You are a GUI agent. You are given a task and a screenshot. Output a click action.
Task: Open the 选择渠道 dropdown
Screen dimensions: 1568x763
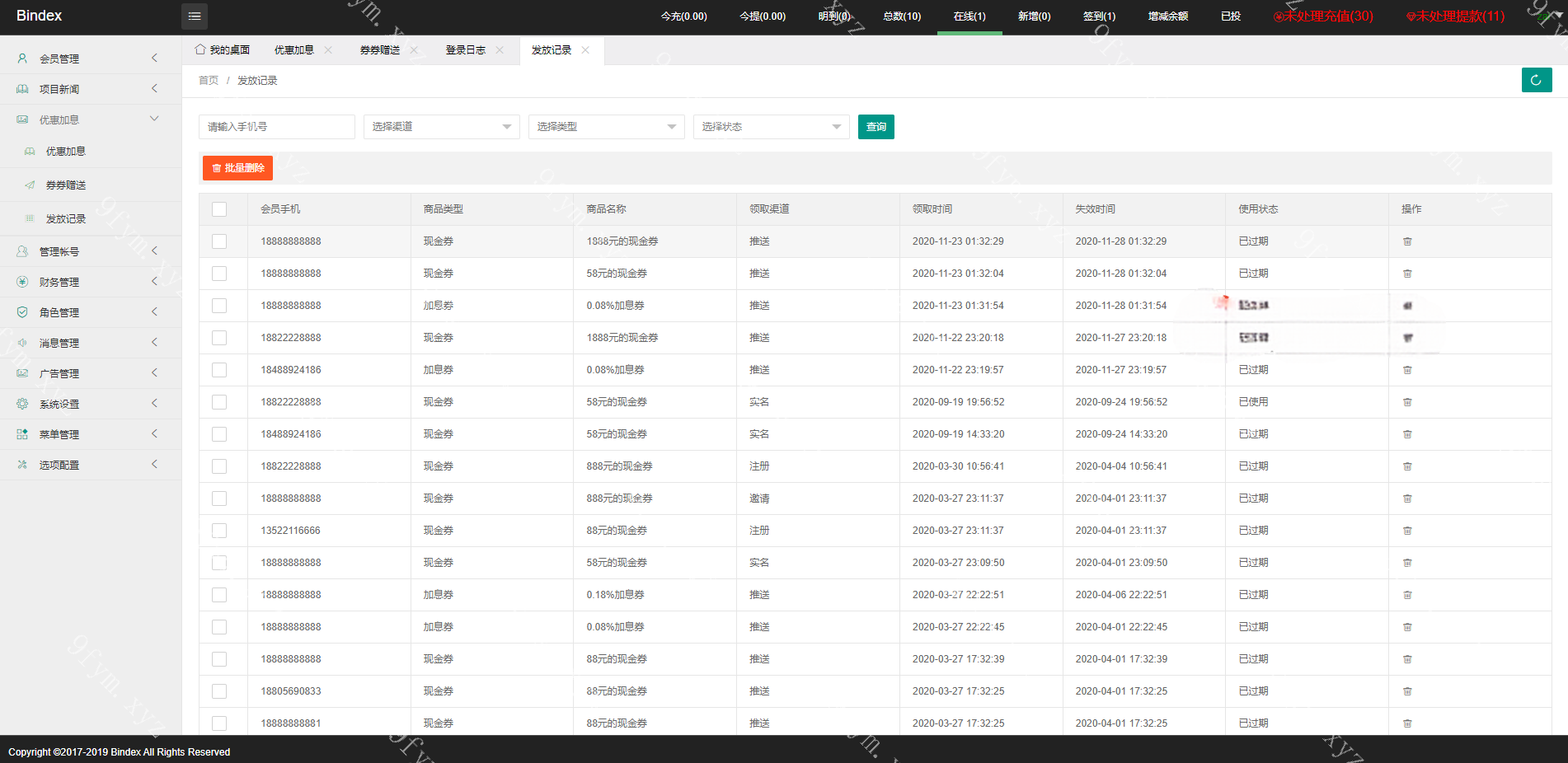click(442, 127)
